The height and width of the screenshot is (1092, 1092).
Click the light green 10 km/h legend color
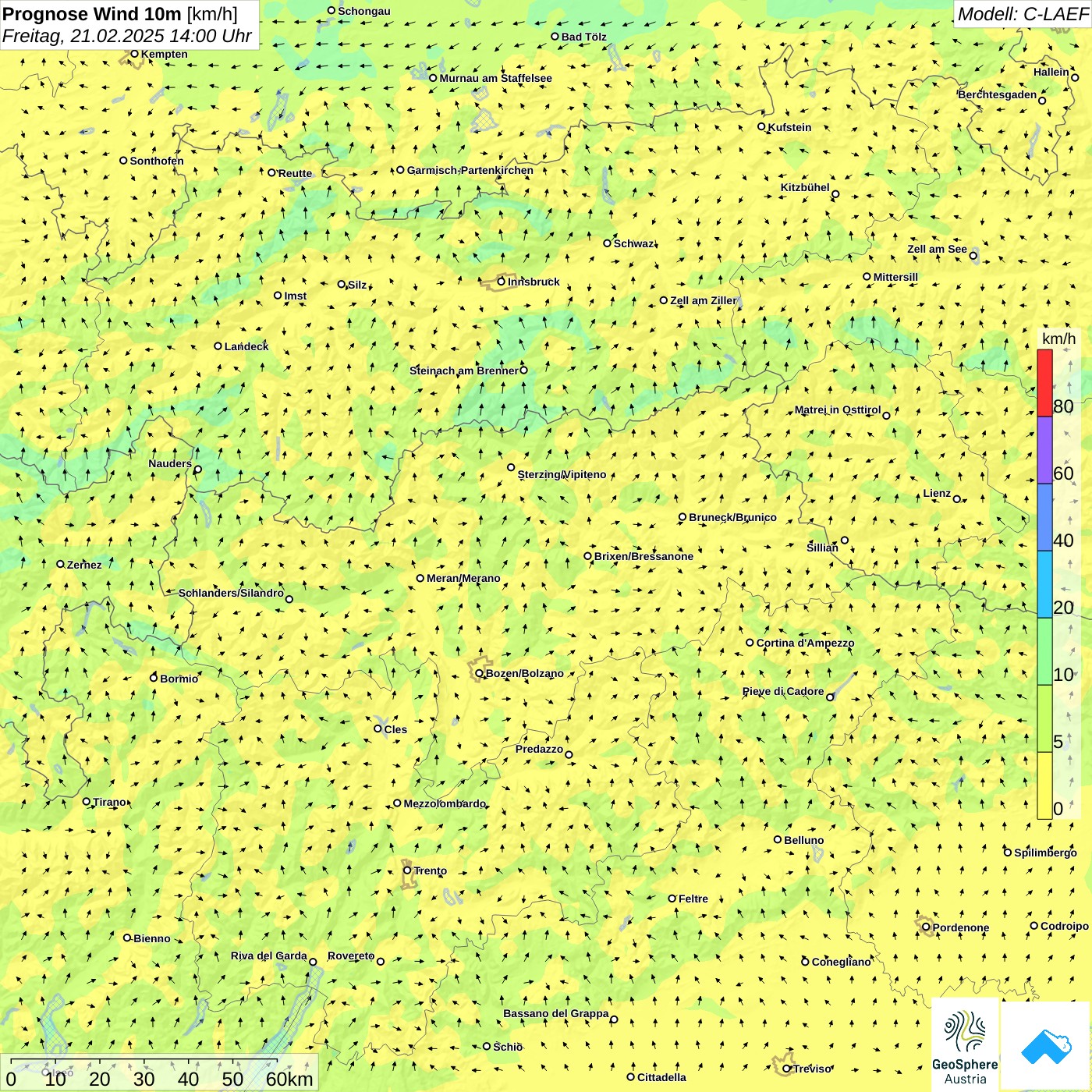pyautogui.click(x=1044, y=651)
